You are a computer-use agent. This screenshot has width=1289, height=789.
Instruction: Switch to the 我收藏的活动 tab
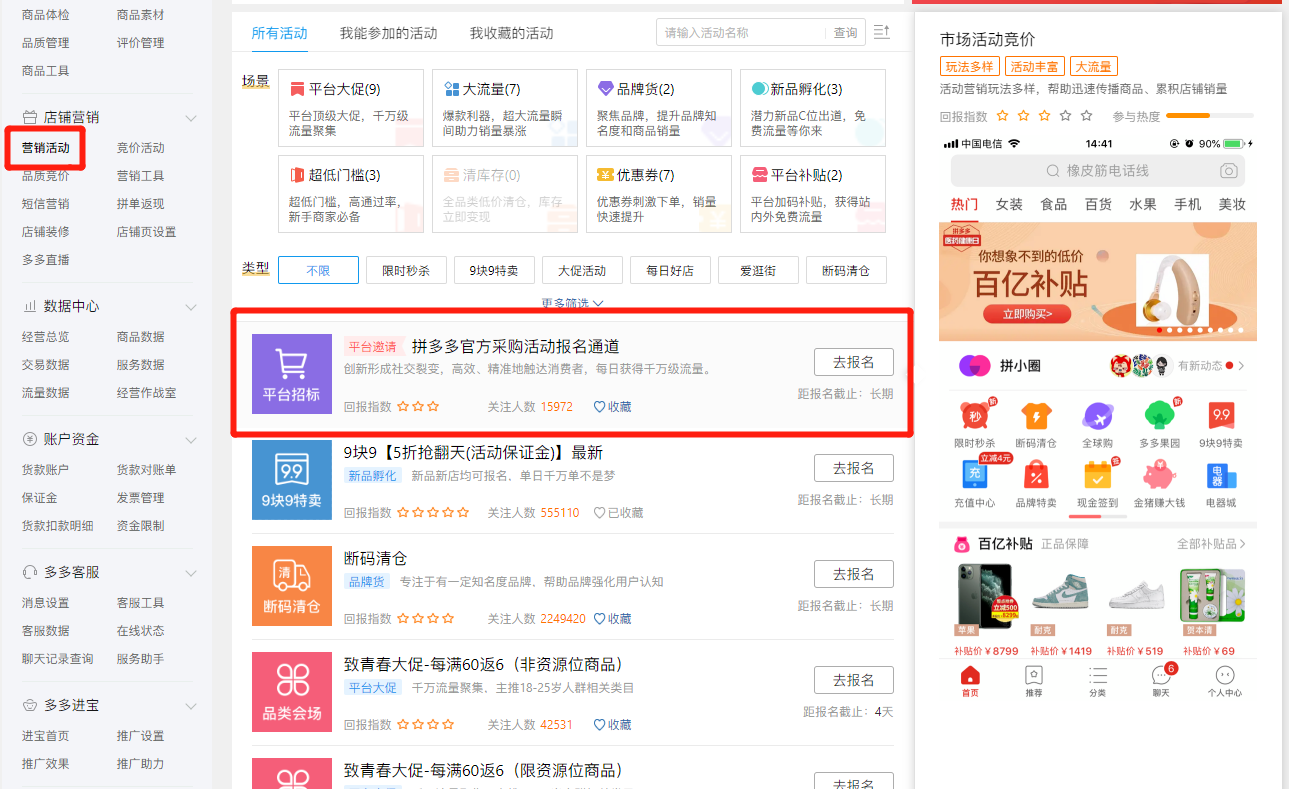tap(512, 33)
